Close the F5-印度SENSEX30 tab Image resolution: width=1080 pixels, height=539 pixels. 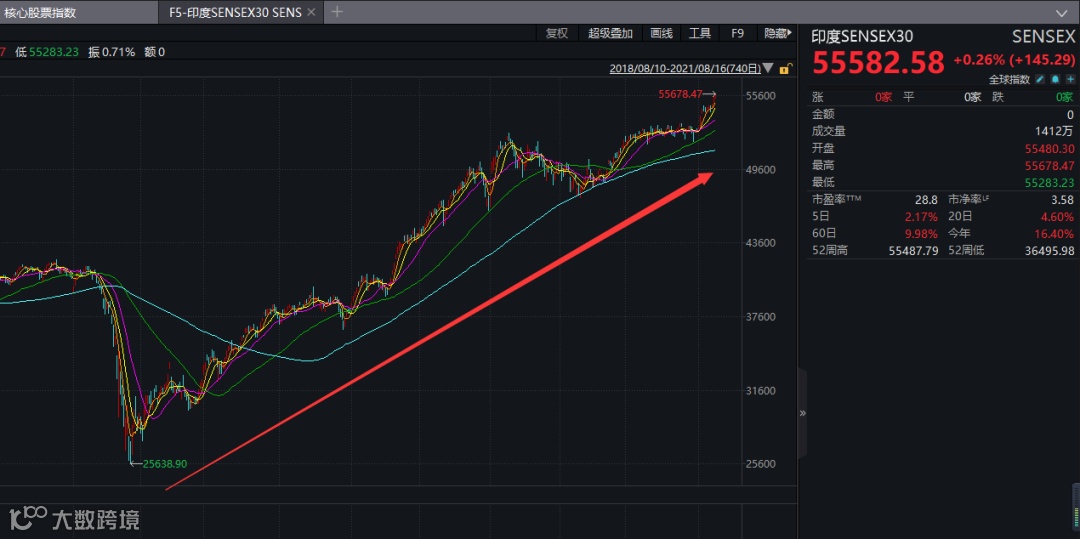[x=311, y=12]
